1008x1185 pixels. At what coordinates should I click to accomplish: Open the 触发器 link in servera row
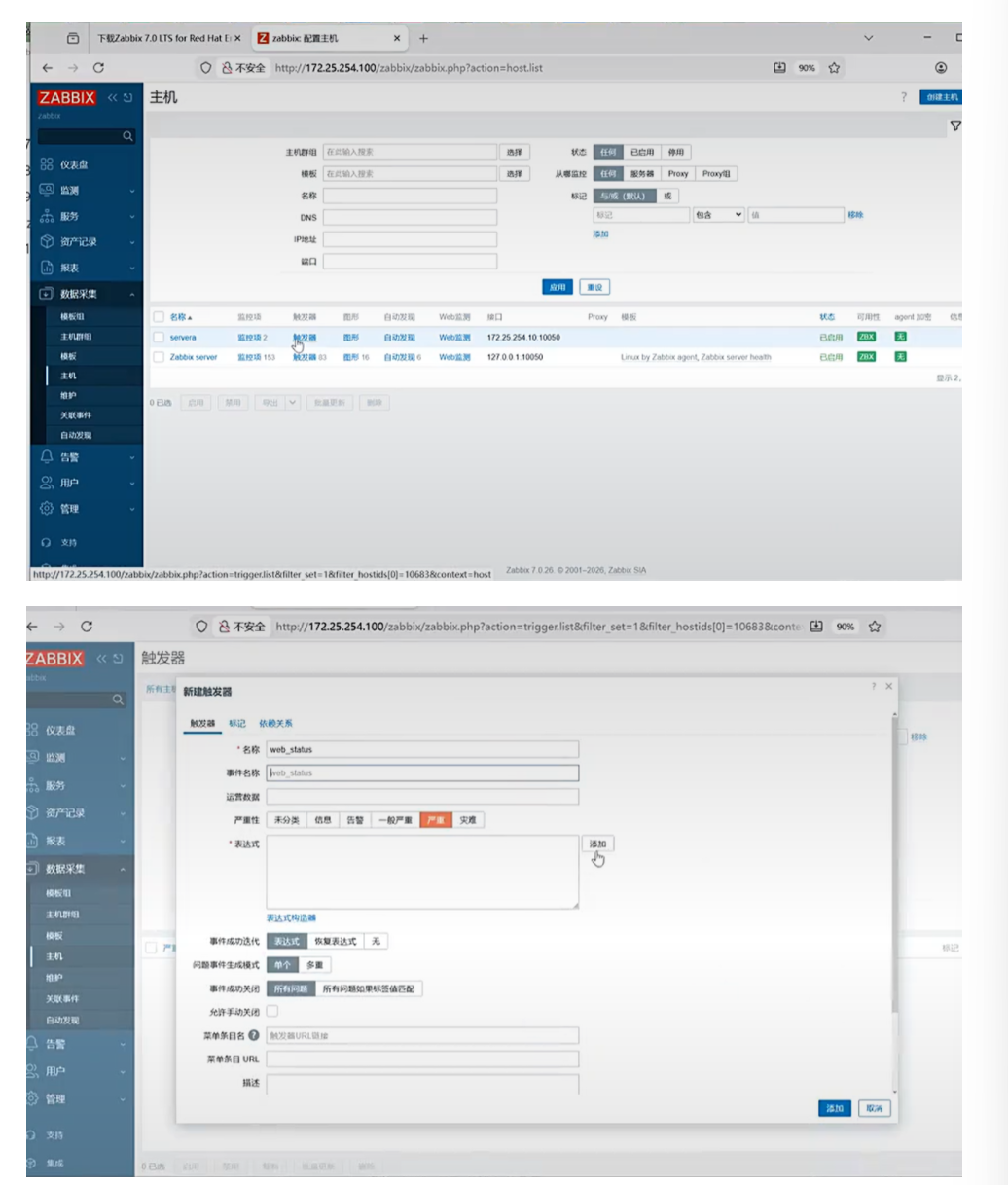click(305, 338)
